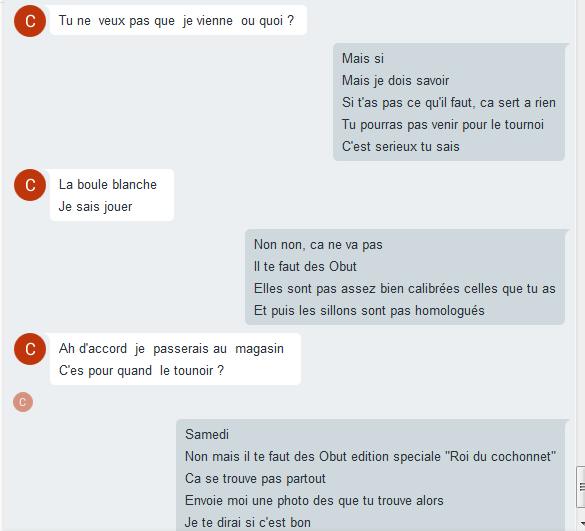Select the "Tu ne veux pas que je vienne" message
The width and height of the screenshot is (585, 531).
click(176, 21)
